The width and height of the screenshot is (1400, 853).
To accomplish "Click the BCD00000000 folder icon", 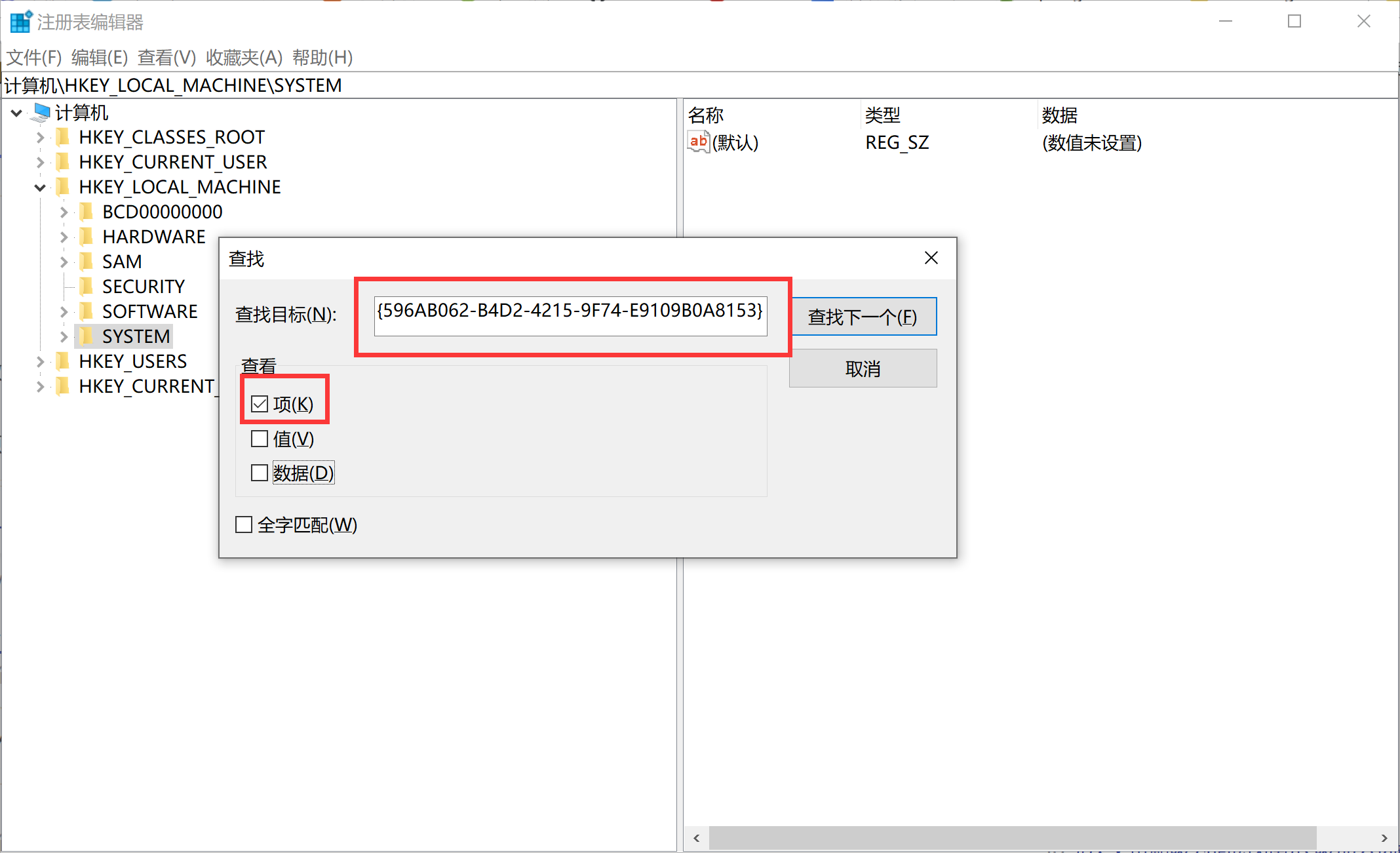I will pos(86,212).
